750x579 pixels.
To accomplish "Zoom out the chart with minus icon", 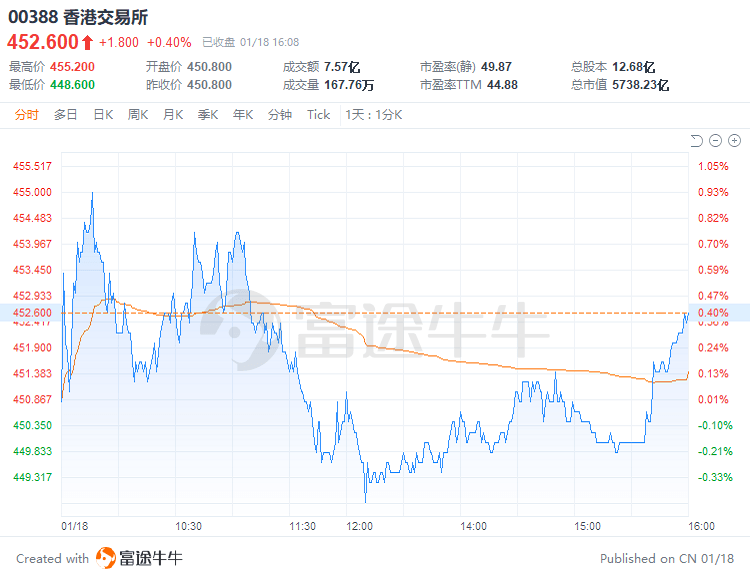I will coord(716,140).
